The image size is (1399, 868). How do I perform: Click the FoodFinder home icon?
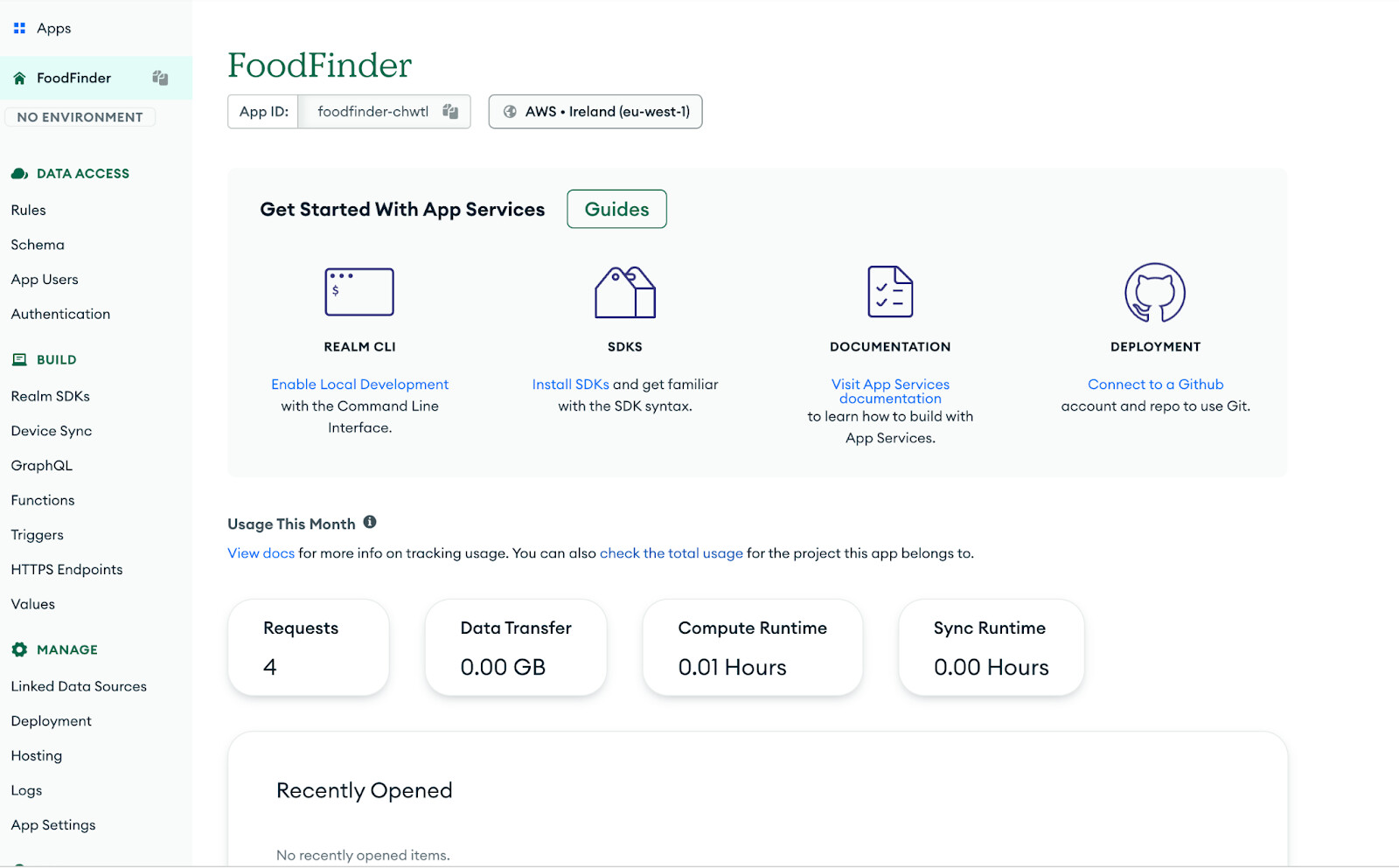[x=19, y=78]
